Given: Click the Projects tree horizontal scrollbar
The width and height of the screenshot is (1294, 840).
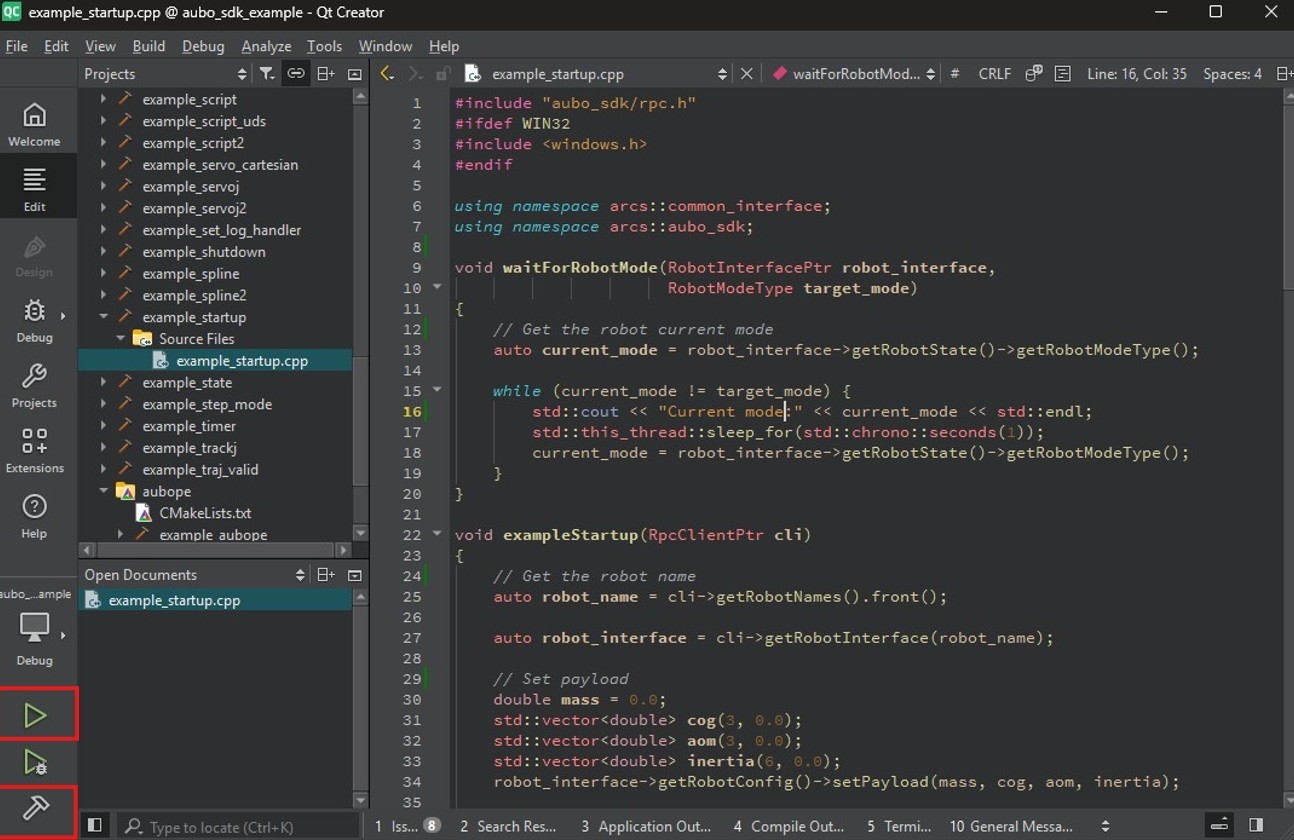Looking at the screenshot, I should coord(215,550).
